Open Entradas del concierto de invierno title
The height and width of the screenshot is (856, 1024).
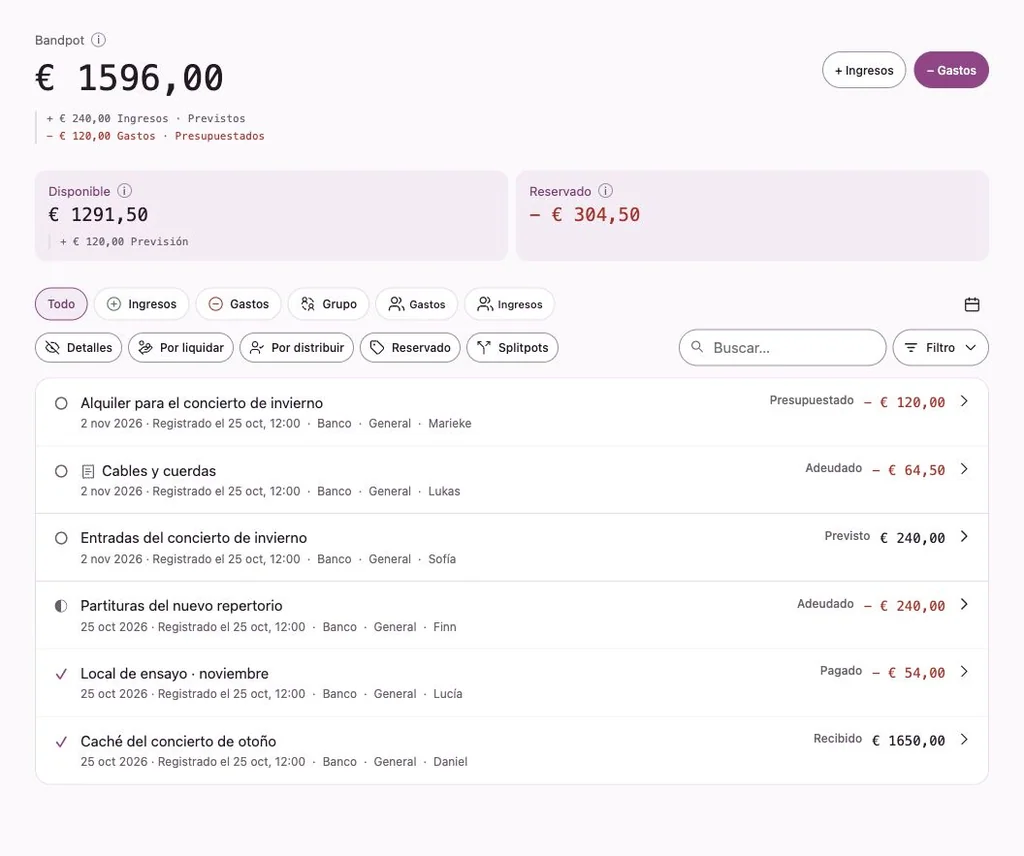(193, 538)
